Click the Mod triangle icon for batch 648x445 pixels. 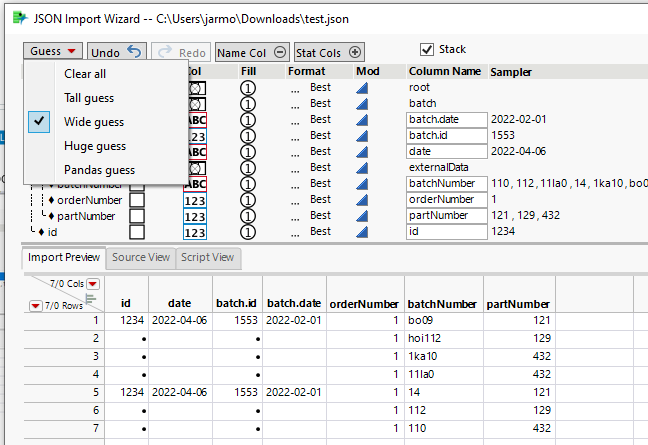pos(362,104)
